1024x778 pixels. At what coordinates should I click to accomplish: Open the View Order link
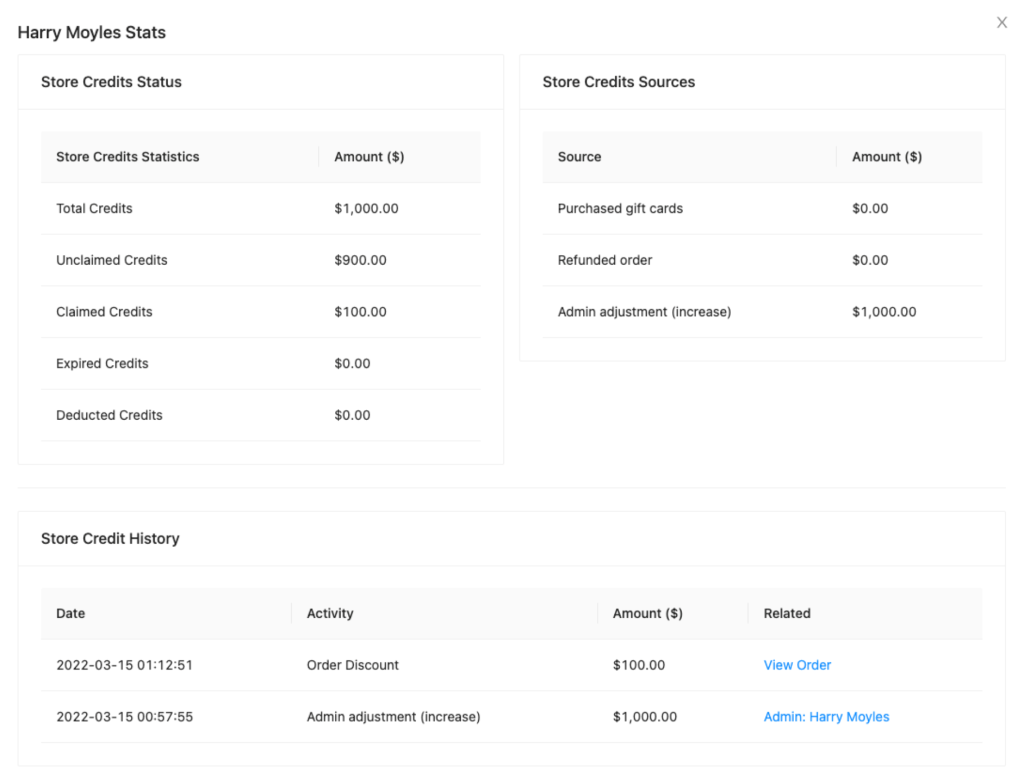[x=797, y=665]
